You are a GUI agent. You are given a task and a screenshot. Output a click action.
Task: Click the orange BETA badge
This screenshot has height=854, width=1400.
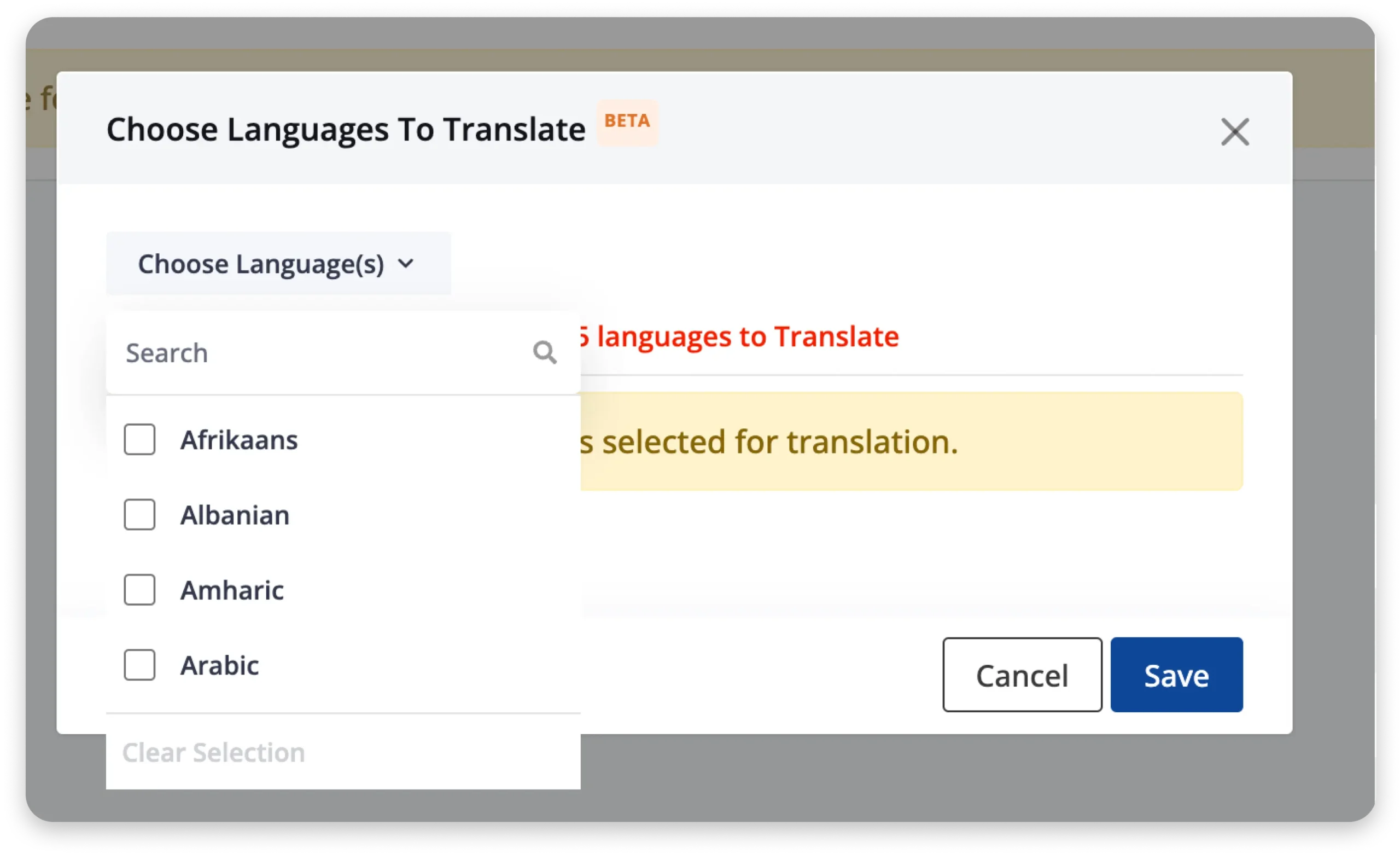(x=627, y=121)
